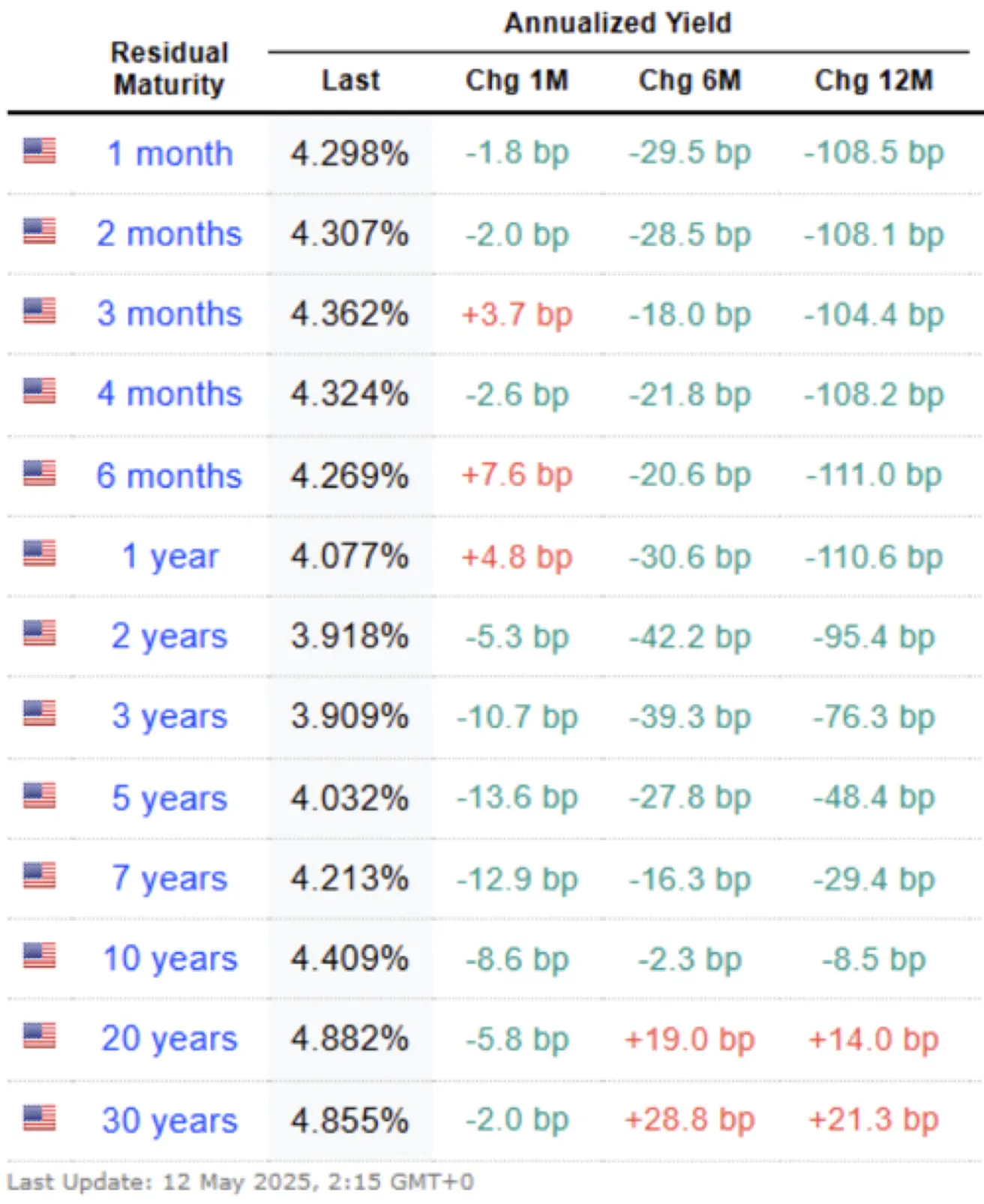Screen dimensions: 984x1204
Task: Click the US flag beside 30 years
Action: pyautogui.click(x=39, y=1118)
